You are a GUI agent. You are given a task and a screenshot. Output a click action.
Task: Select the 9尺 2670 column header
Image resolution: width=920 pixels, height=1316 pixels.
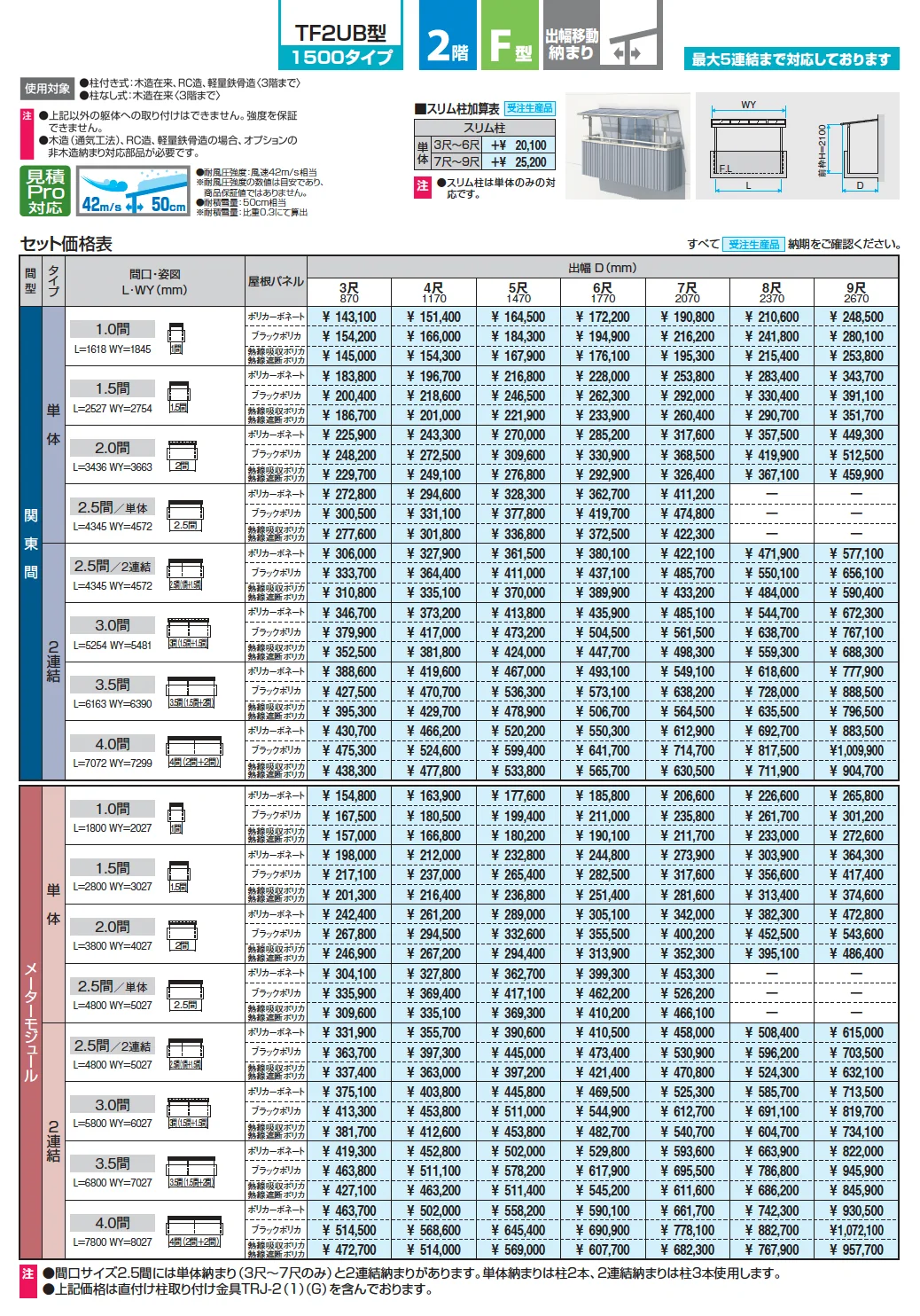coord(856,293)
